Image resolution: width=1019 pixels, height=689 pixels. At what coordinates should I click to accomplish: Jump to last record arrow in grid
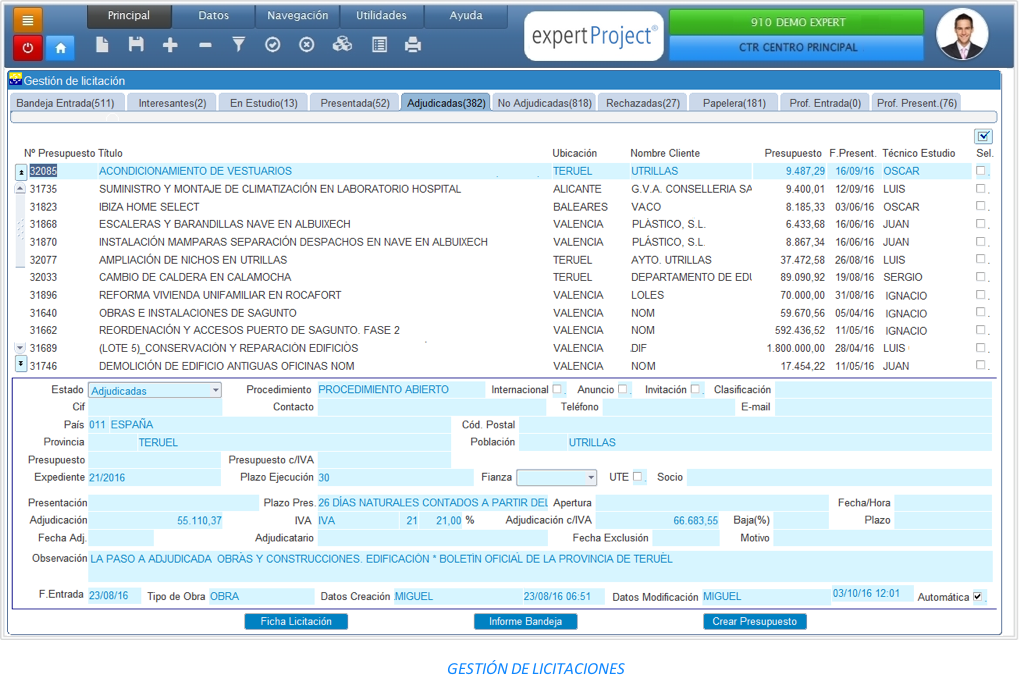coord(21,364)
